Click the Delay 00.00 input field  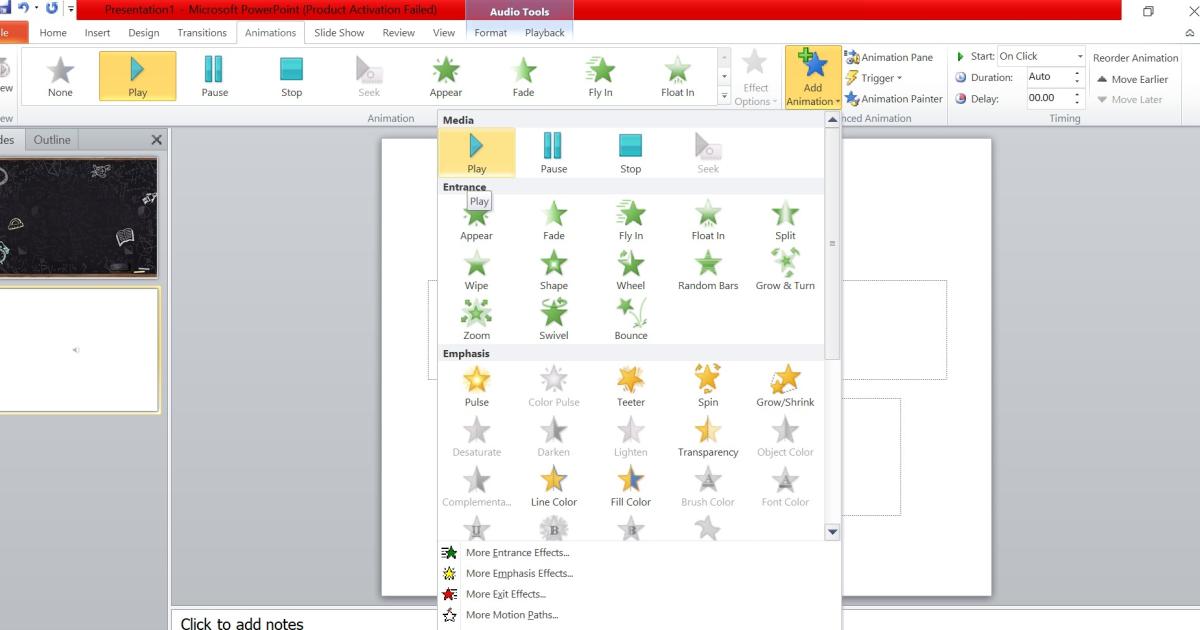click(1048, 98)
